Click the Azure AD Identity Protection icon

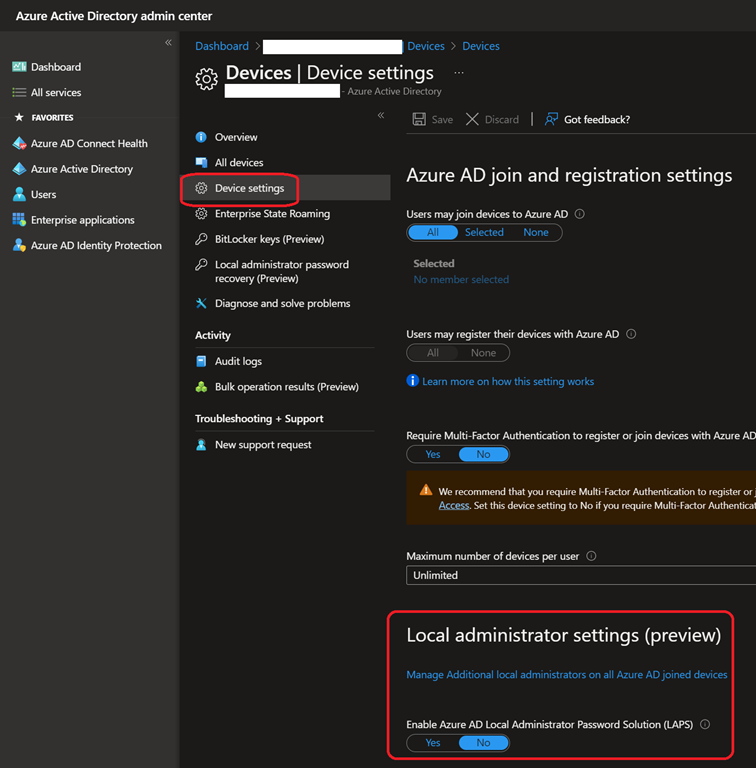19,246
